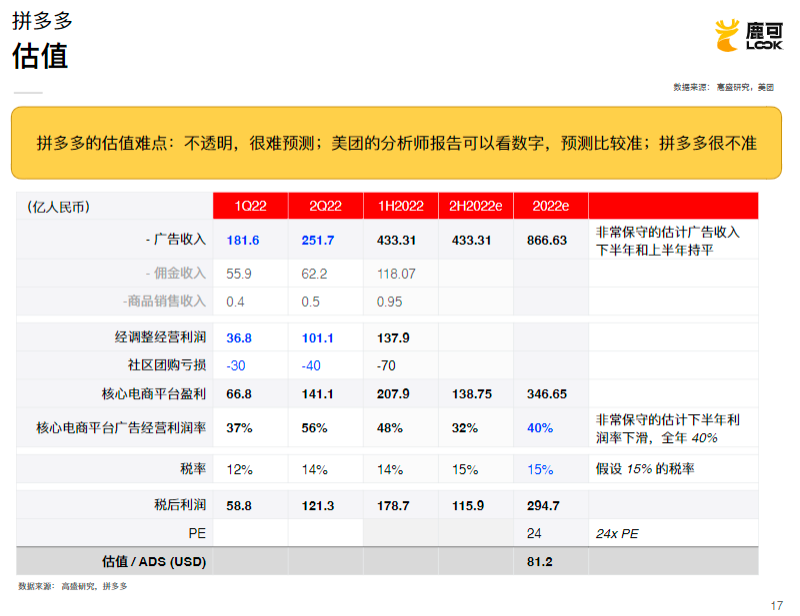Select the value '346.65'
The height and width of the screenshot is (616, 800).
coord(547,394)
